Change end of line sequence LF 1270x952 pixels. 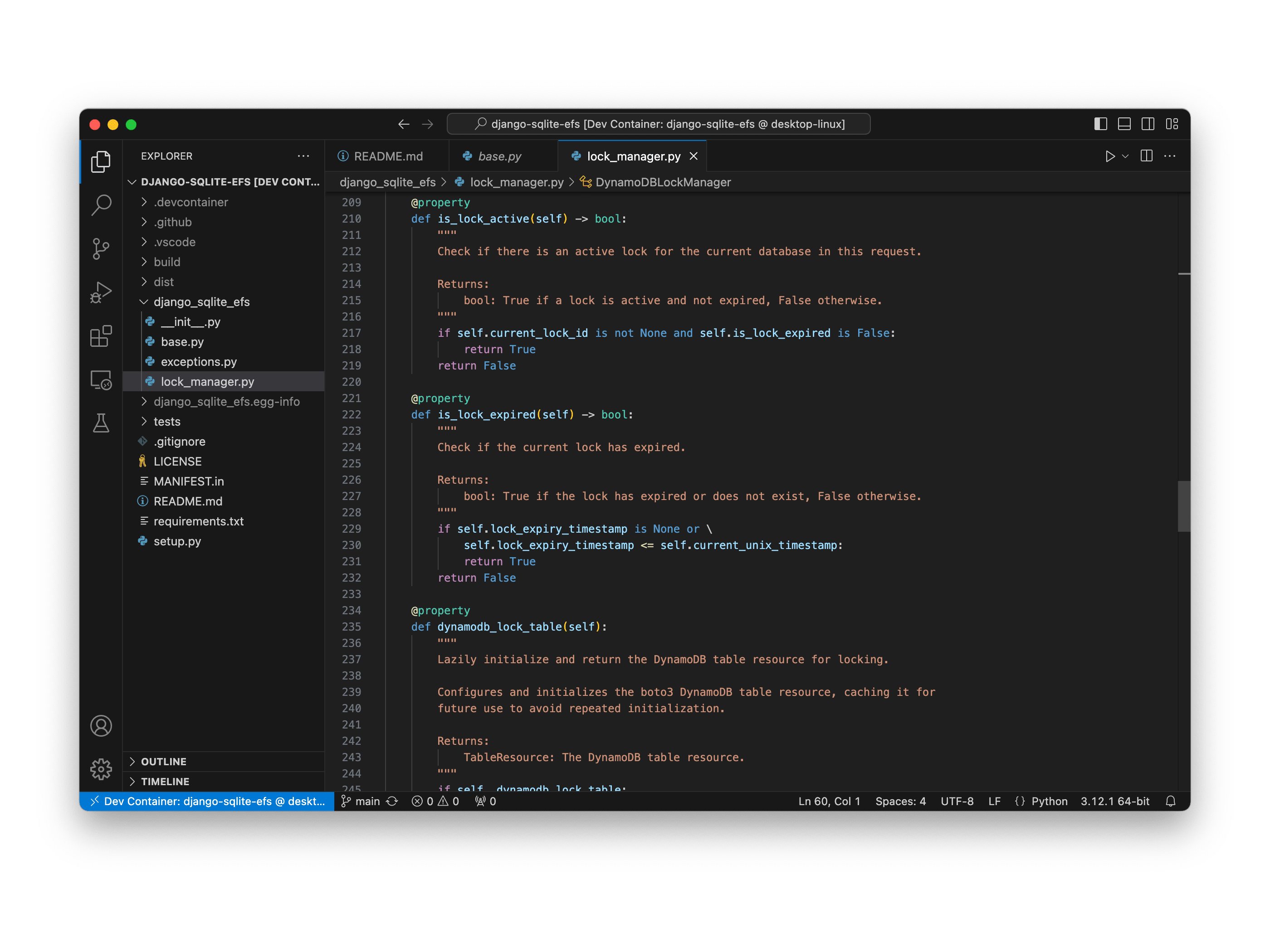tap(994, 801)
